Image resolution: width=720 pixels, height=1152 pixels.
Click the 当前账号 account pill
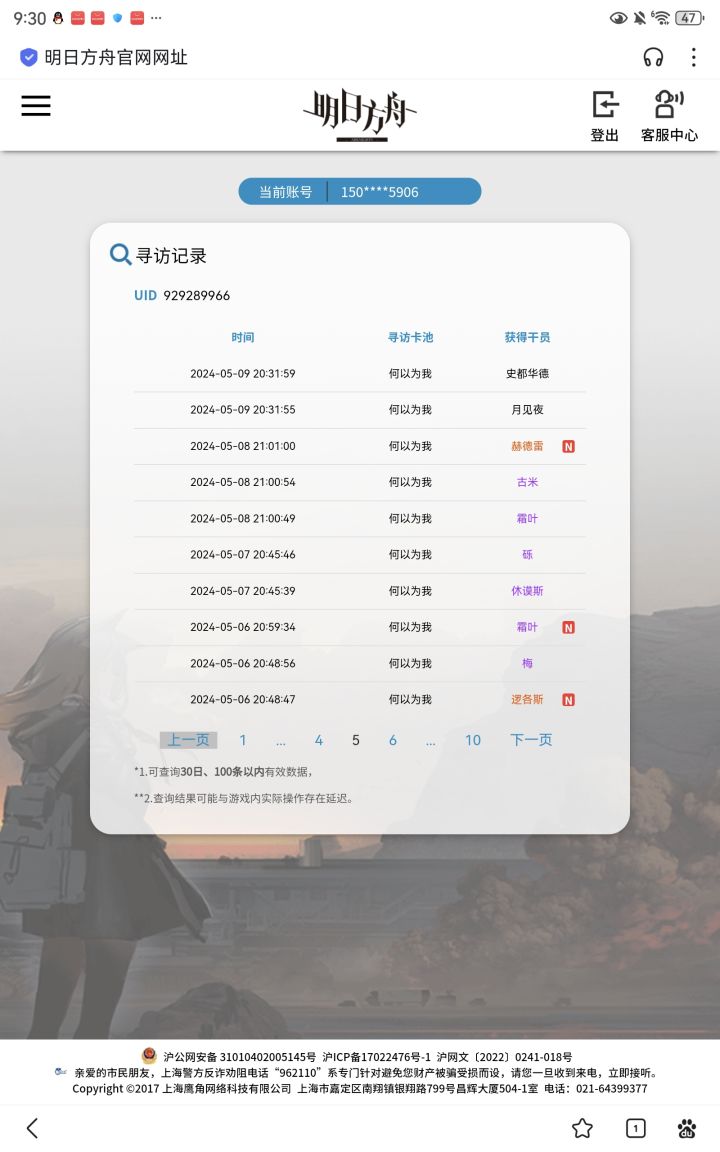[x=359, y=192]
